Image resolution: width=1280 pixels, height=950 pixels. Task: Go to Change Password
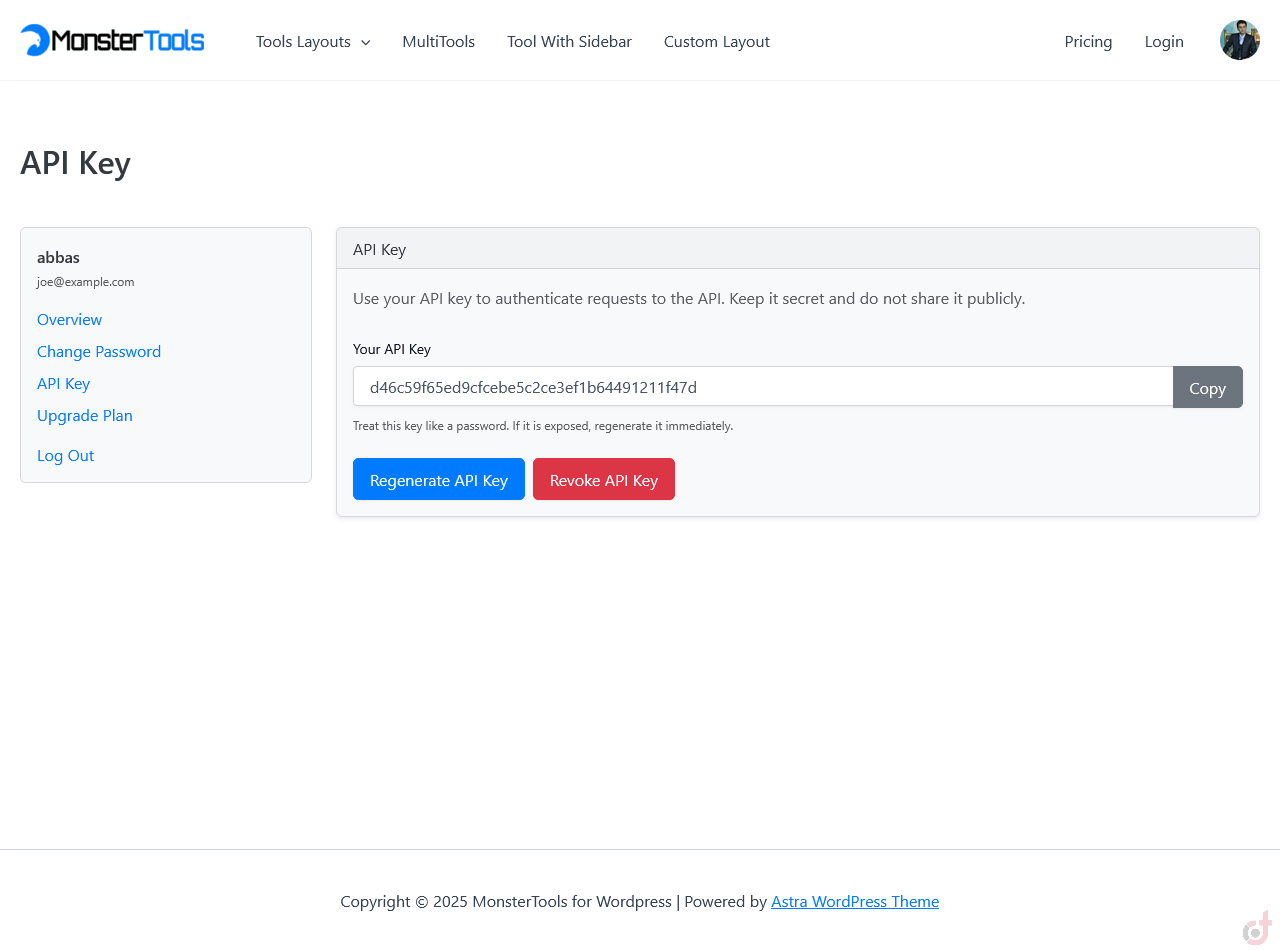pyautogui.click(x=99, y=352)
